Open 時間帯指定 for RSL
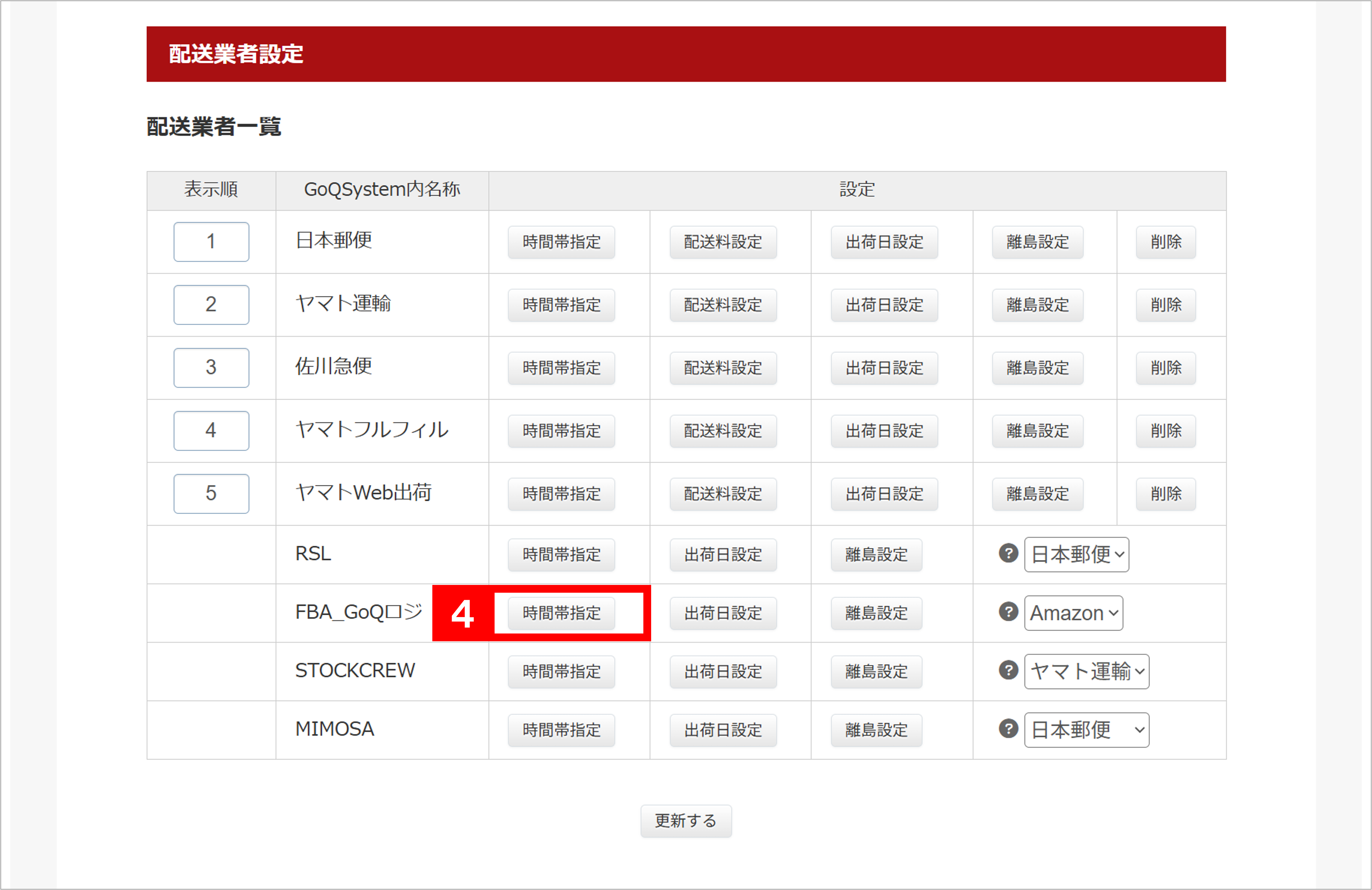This screenshot has height=890, width=1372. pyautogui.click(x=561, y=555)
